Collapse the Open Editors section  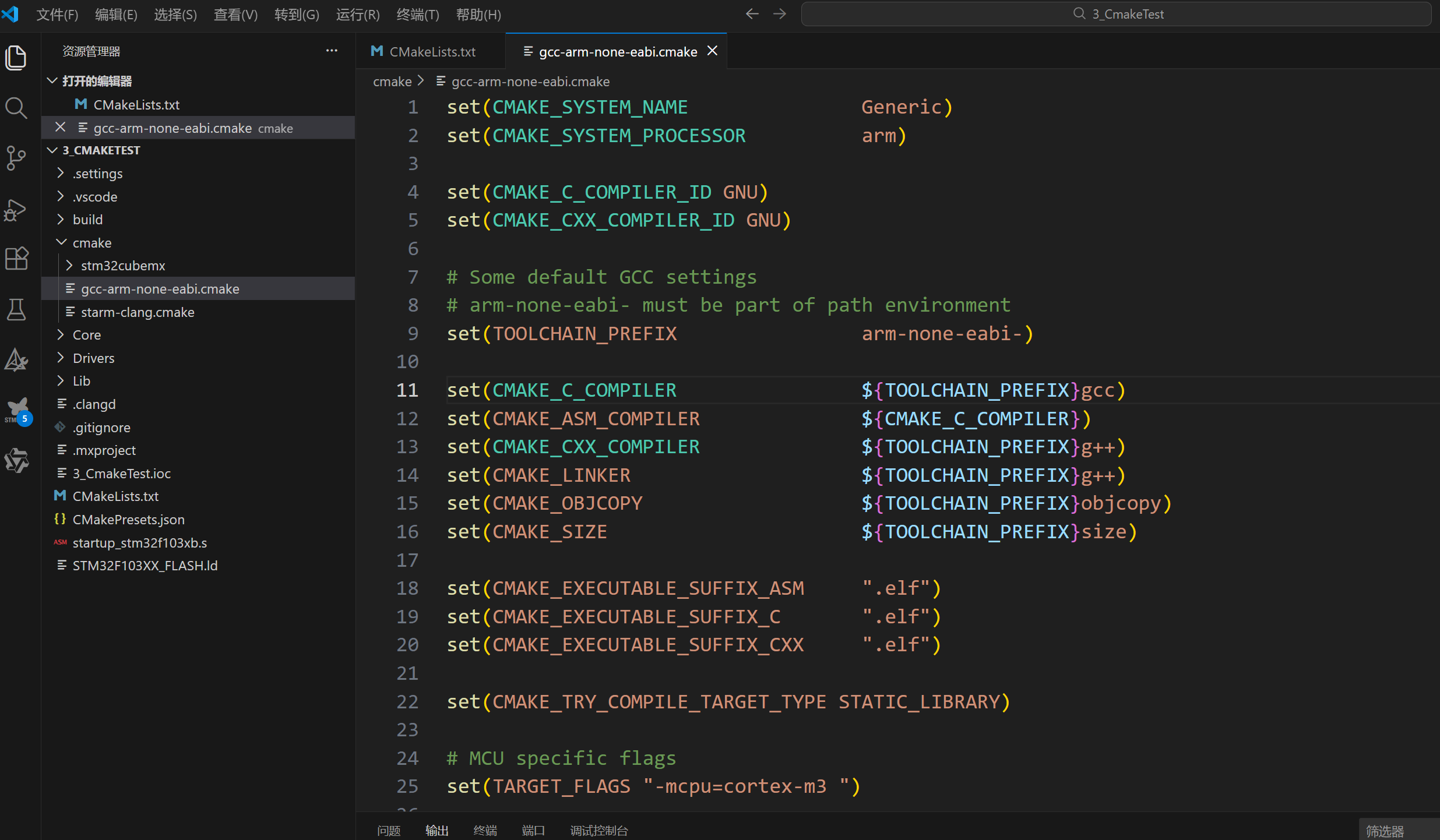pyautogui.click(x=52, y=81)
